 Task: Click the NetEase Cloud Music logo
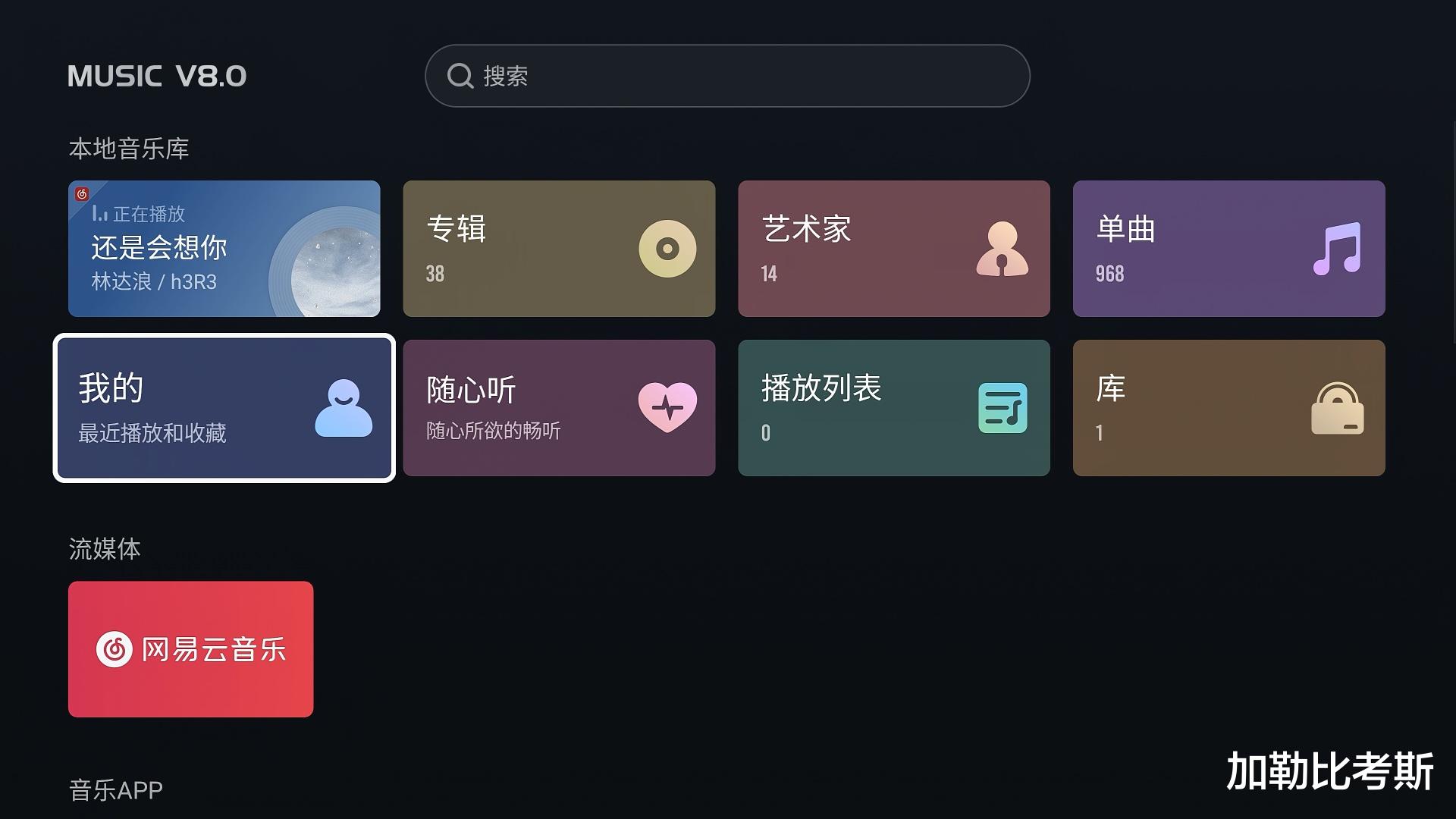115,649
